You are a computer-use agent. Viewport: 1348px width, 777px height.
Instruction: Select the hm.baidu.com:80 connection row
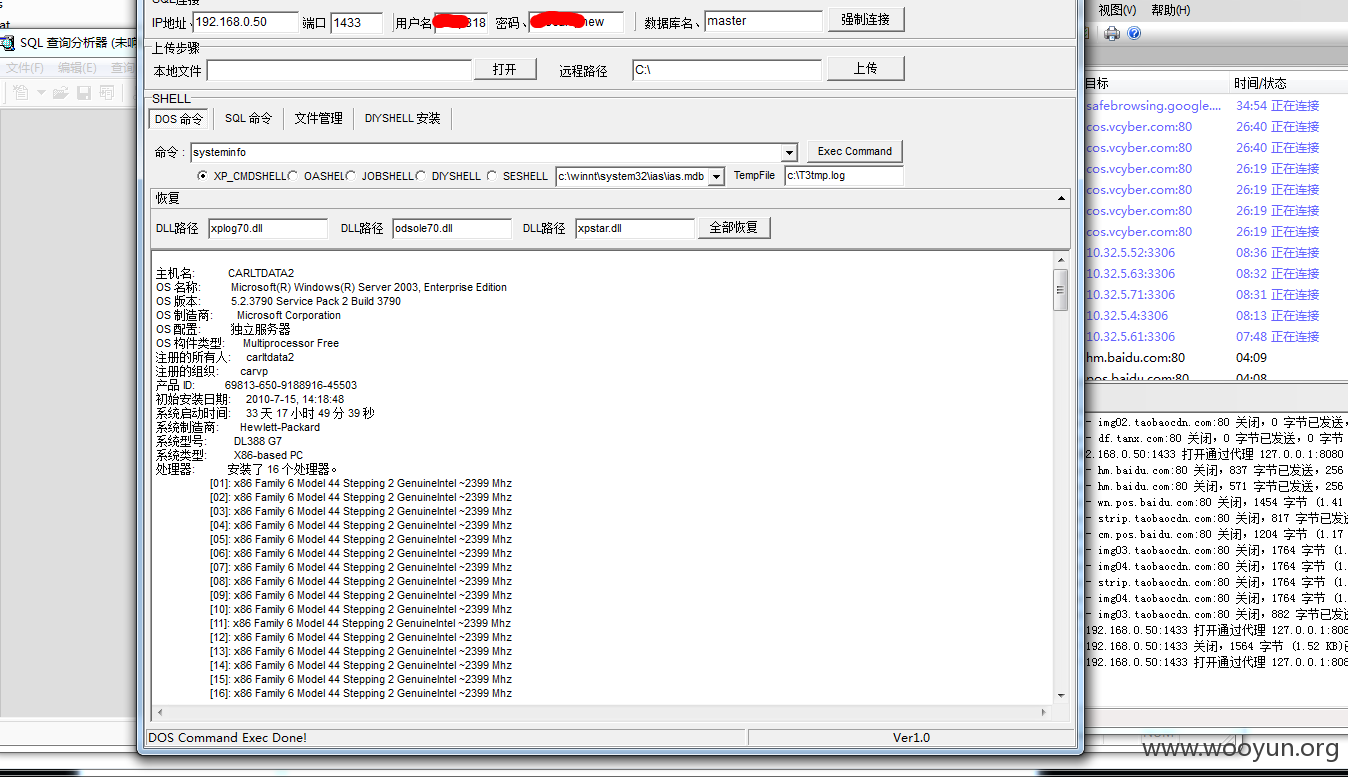click(1216, 357)
